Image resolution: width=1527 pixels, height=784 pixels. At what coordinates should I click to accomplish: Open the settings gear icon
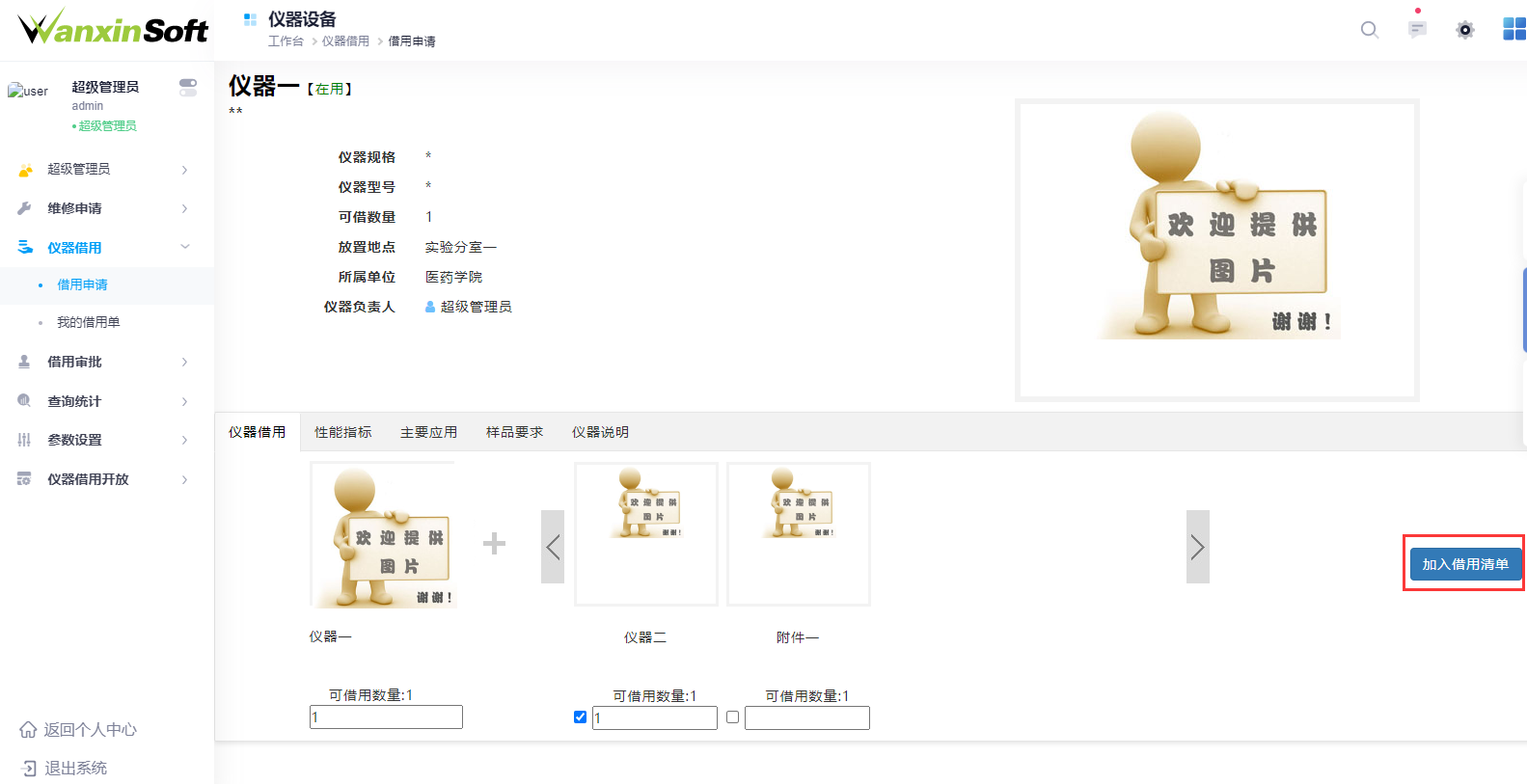pos(1464,30)
